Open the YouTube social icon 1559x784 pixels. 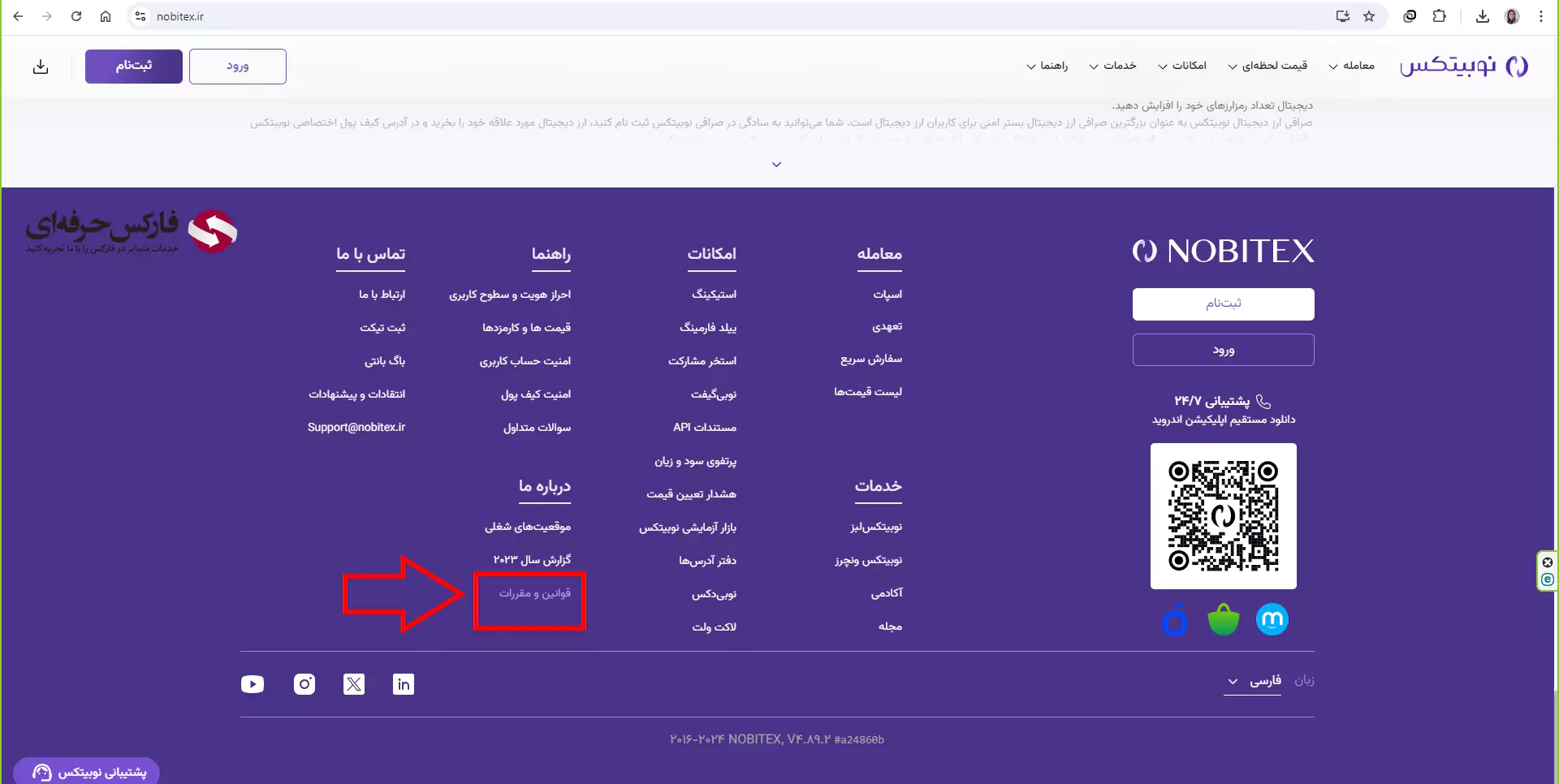(253, 684)
